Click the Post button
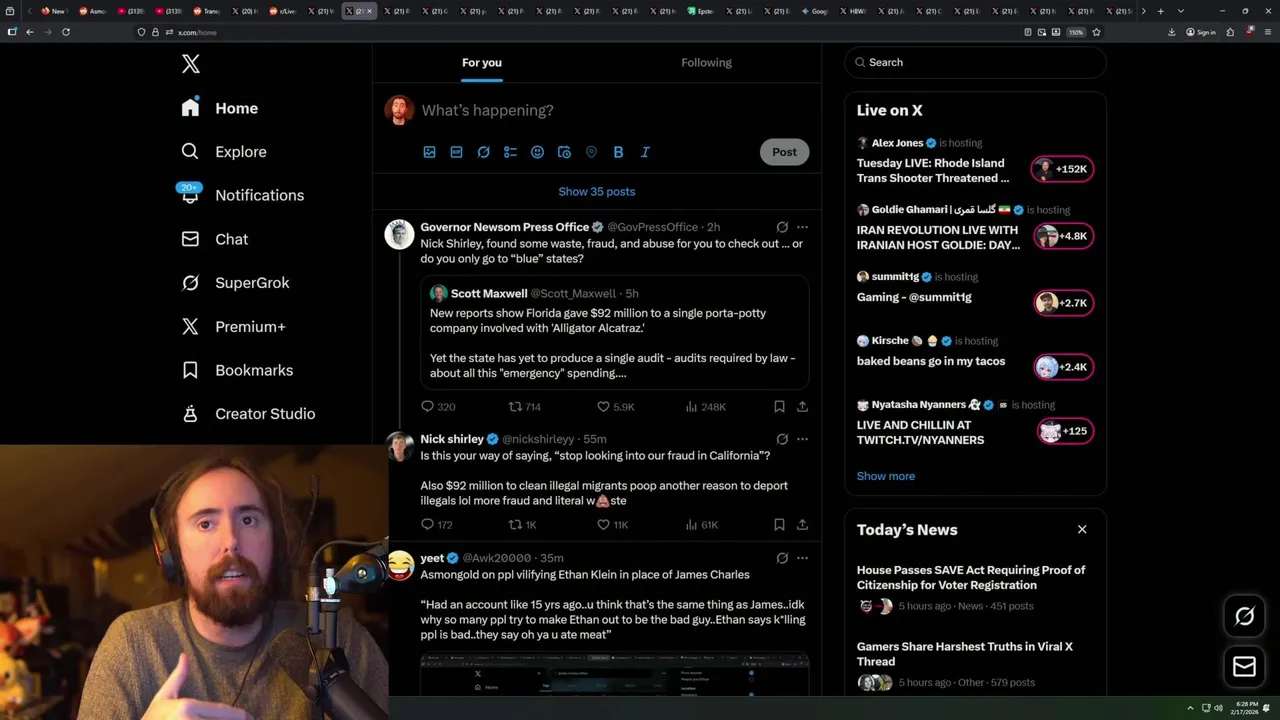The height and width of the screenshot is (720, 1280). 784,152
